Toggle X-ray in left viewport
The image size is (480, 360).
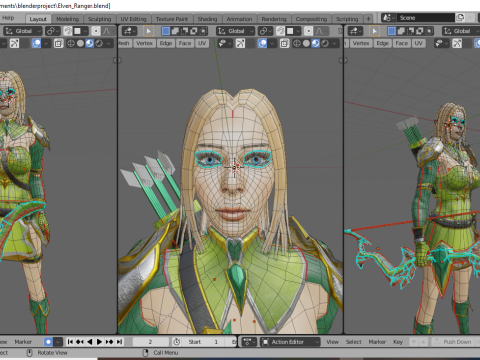click(x=58, y=43)
